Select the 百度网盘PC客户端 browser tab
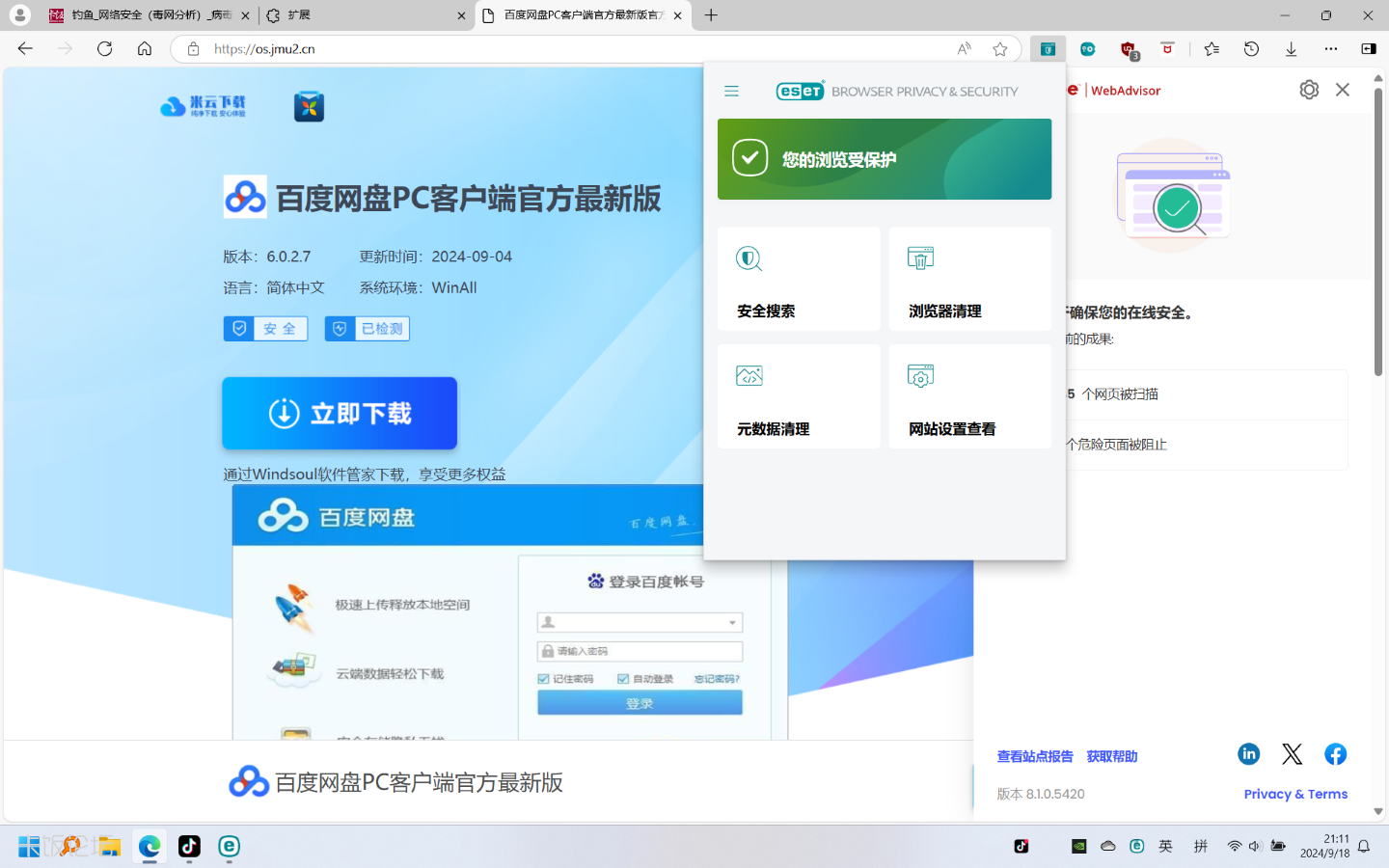 (583, 15)
